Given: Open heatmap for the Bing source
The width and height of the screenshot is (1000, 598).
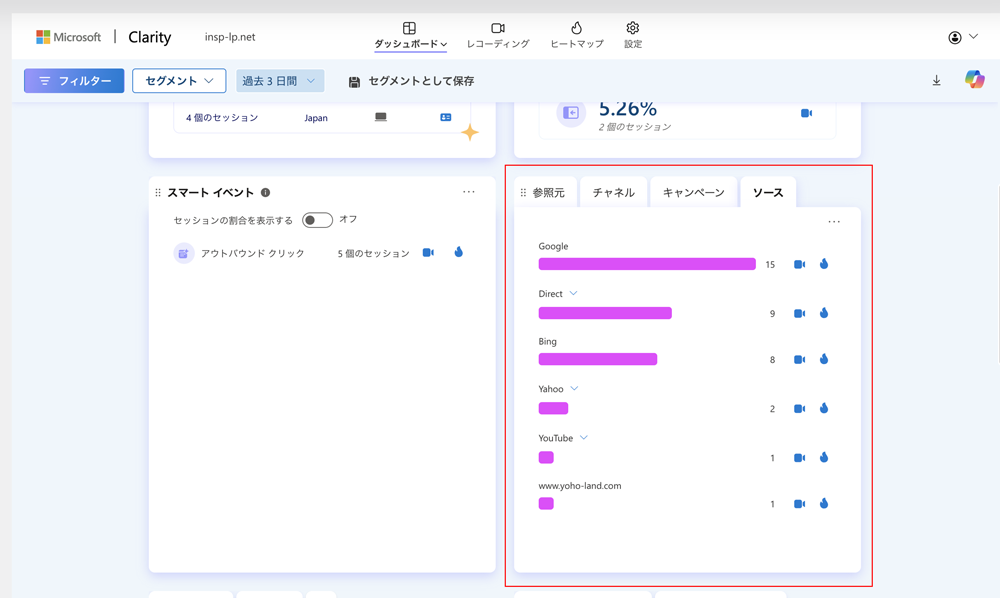Looking at the screenshot, I should click(x=824, y=359).
